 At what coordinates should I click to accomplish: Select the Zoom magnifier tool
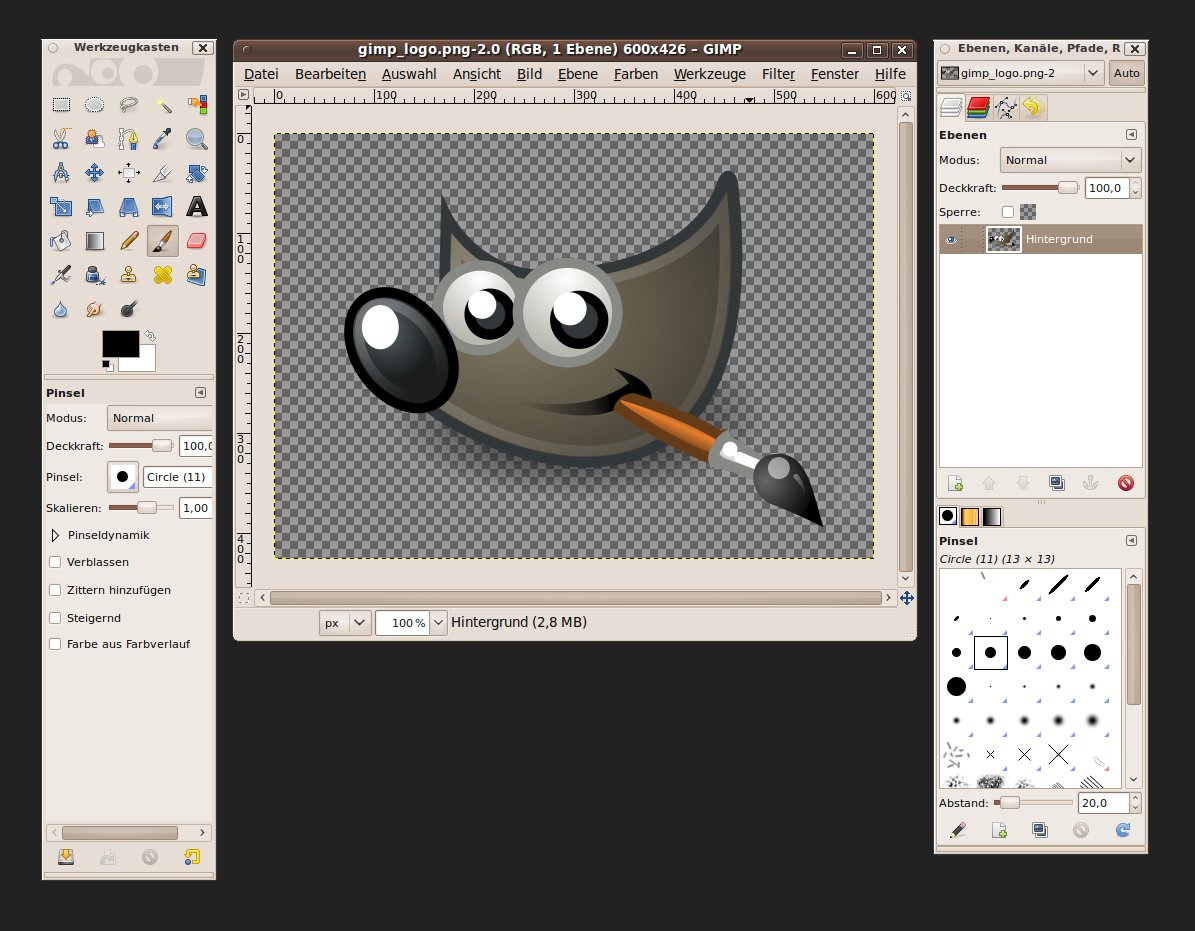pyautogui.click(x=196, y=139)
